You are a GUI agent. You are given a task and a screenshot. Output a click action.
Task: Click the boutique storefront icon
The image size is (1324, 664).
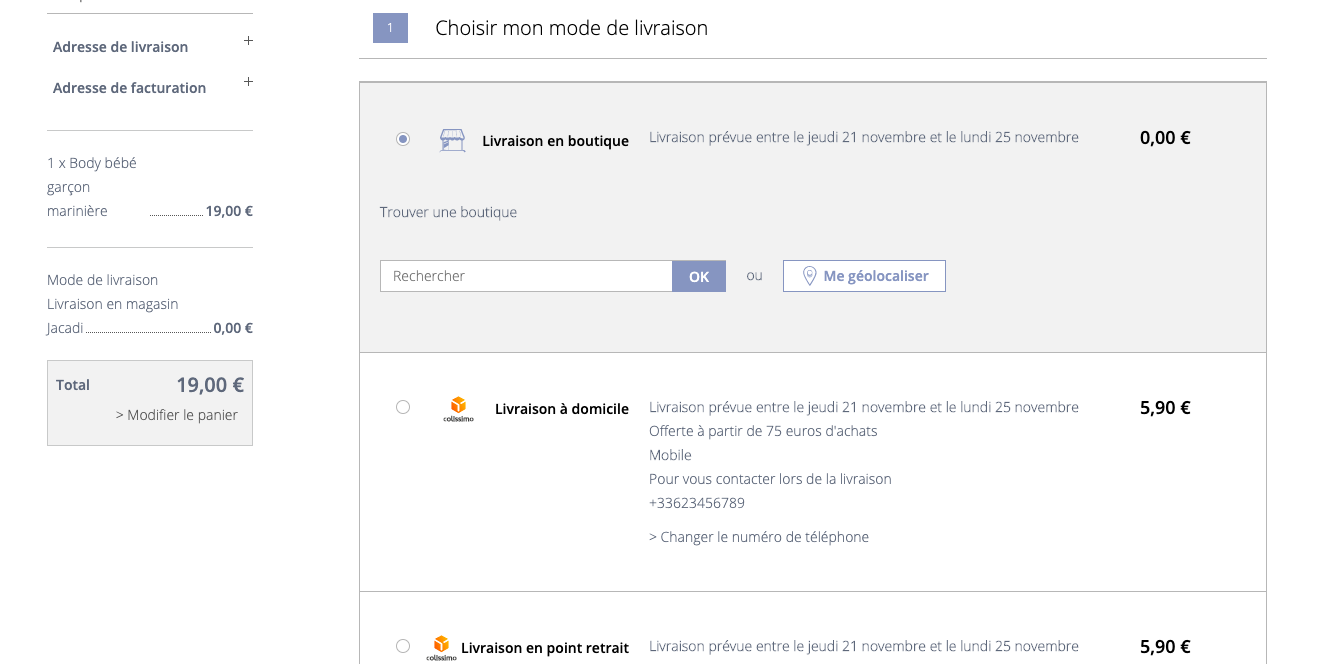pyautogui.click(x=453, y=140)
